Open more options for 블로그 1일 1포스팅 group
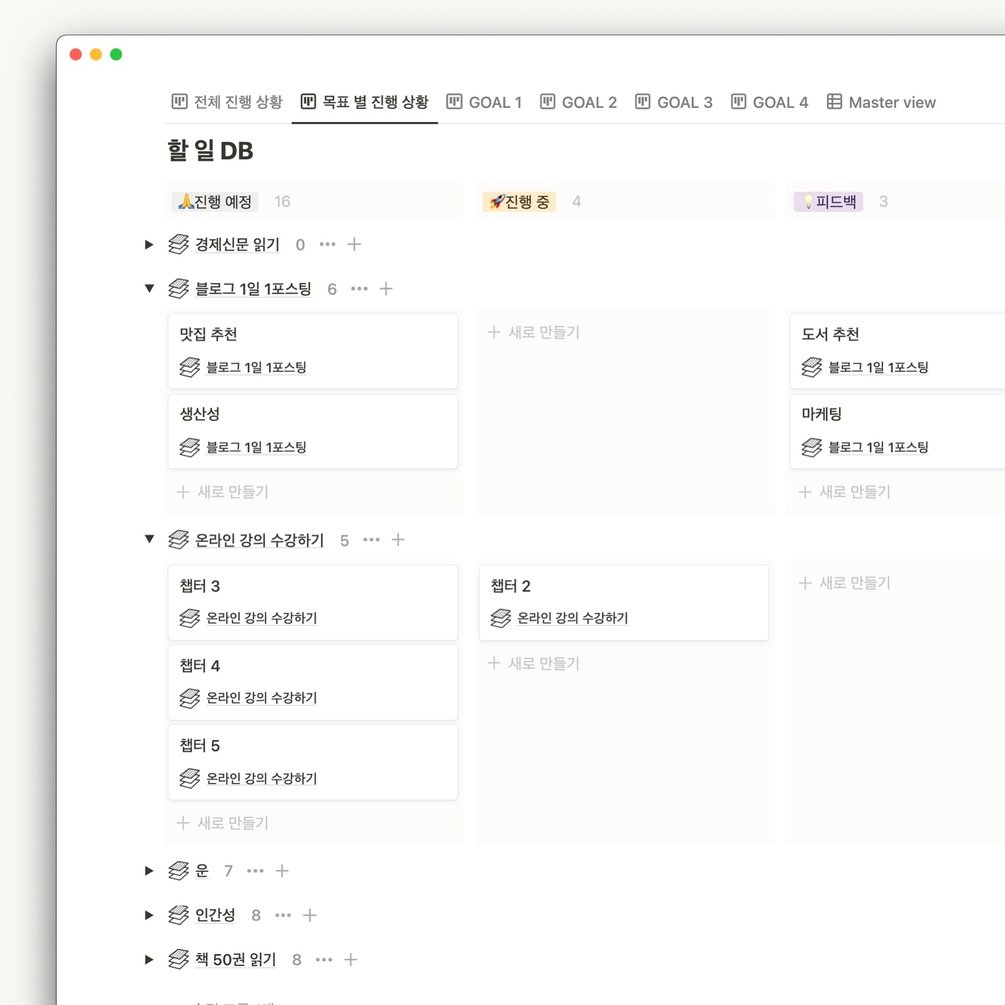 360,288
